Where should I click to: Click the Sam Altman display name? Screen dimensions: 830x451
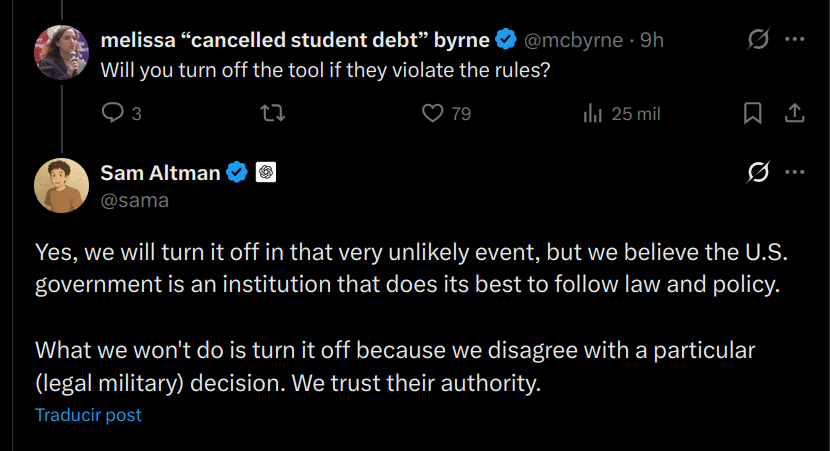point(160,172)
